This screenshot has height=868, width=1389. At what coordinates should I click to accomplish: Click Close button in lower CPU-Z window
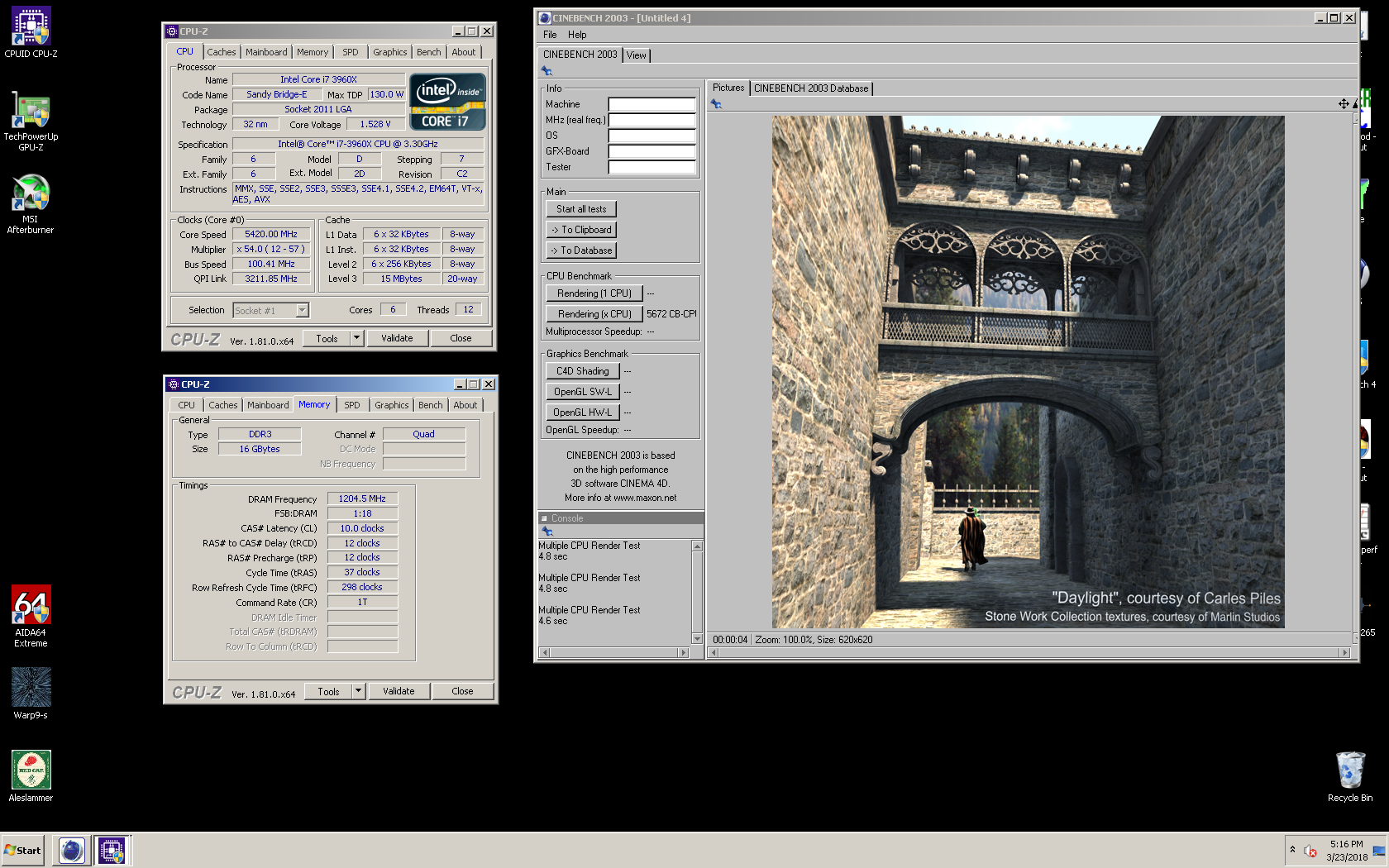pyautogui.click(x=462, y=691)
